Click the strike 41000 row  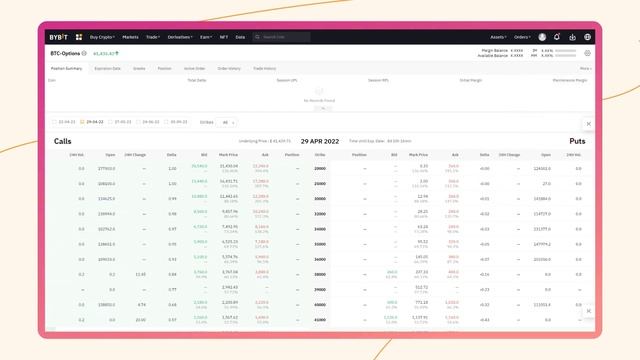click(320, 320)
